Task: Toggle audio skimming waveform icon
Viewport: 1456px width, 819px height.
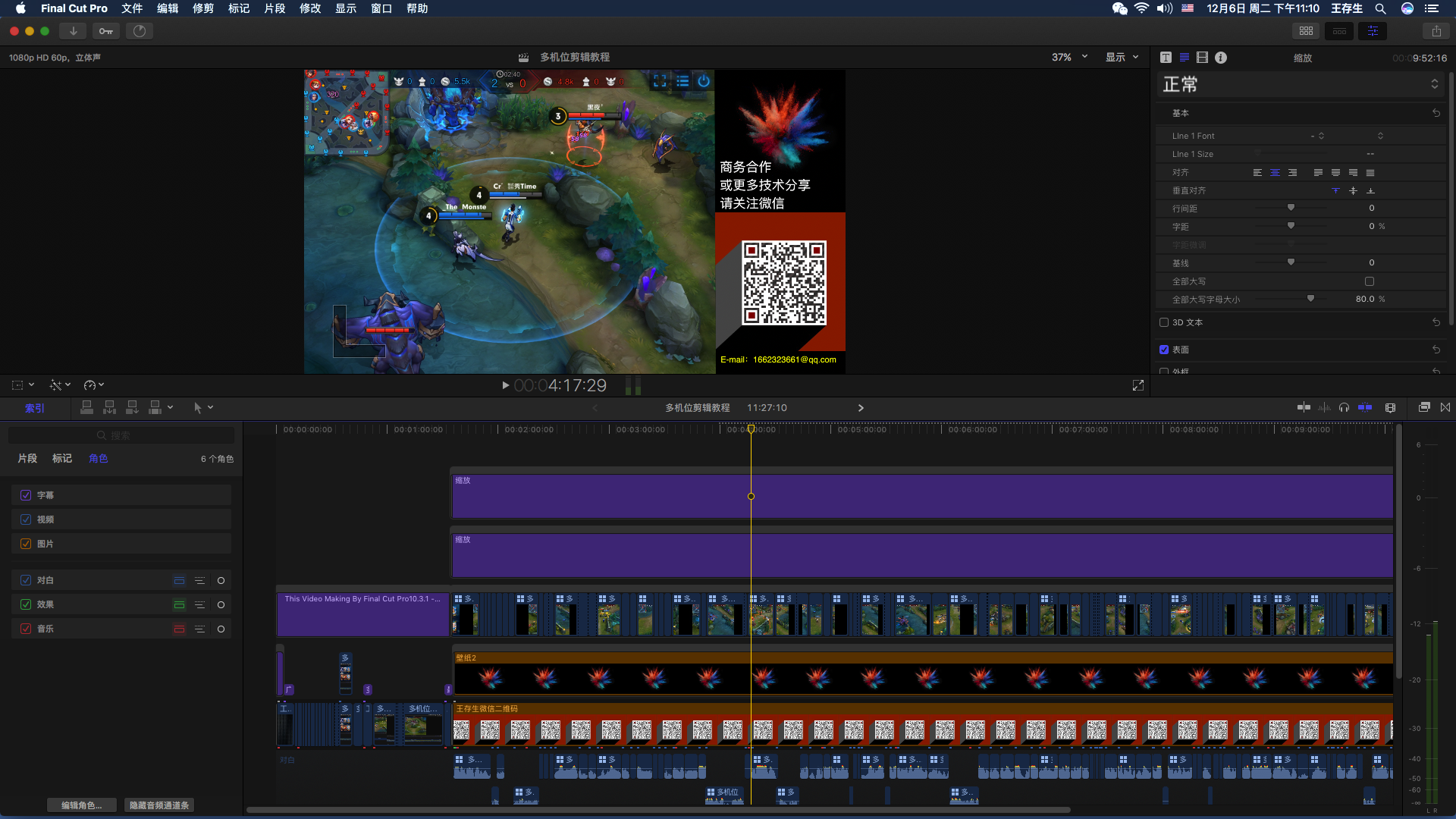Action: pos(1324,407)
